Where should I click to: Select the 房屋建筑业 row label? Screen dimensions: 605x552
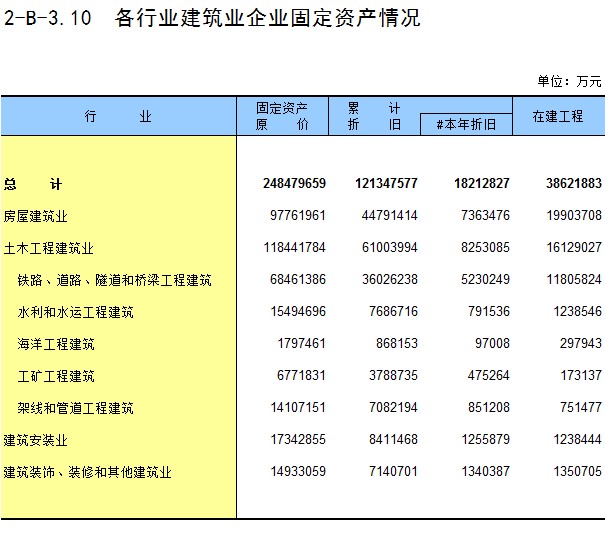pos(35,216)
